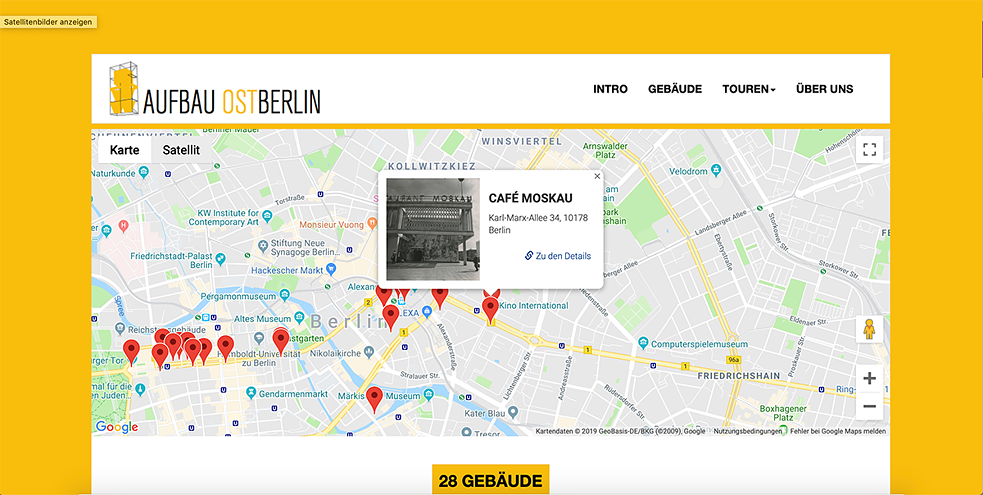Click the red marker near Märkisches Museum
The image size is (983, 495).
point(375,398)
